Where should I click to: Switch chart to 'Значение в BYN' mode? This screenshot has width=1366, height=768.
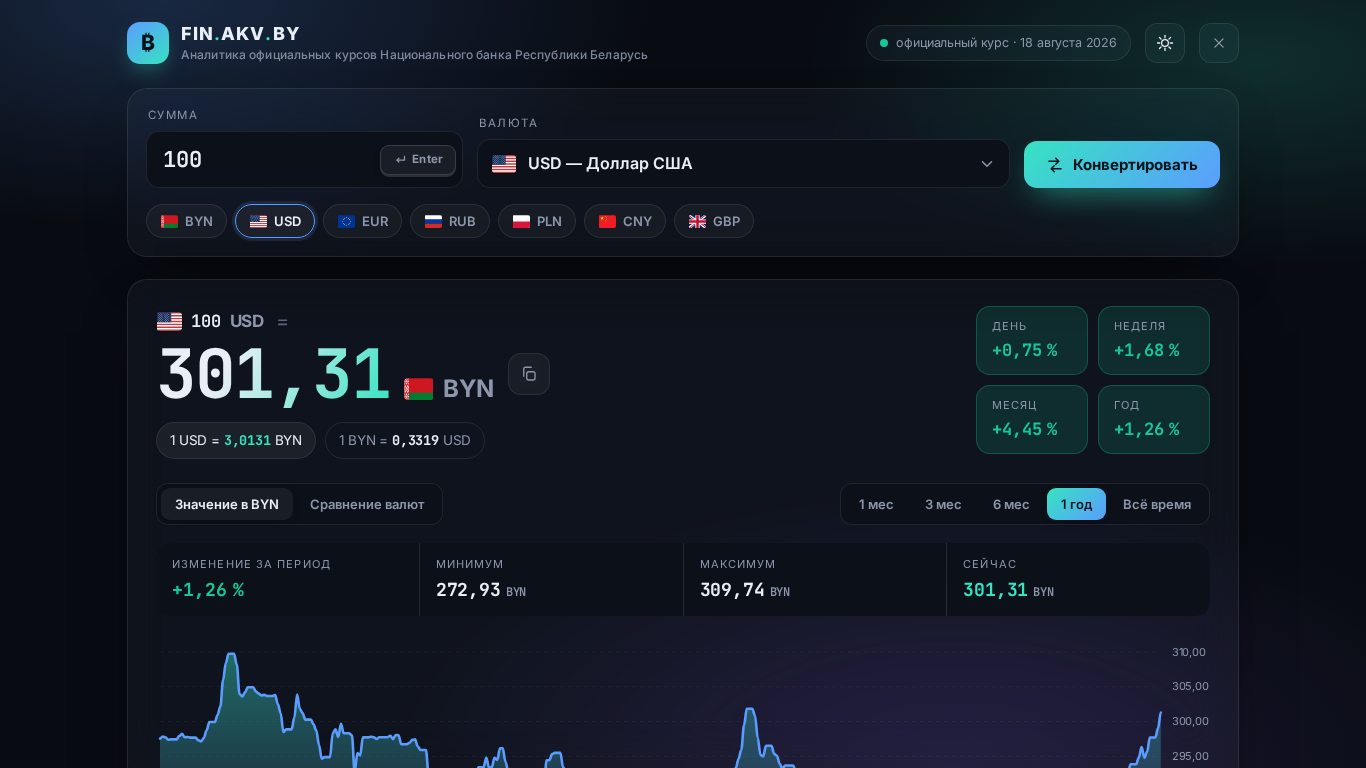point(227,504)
